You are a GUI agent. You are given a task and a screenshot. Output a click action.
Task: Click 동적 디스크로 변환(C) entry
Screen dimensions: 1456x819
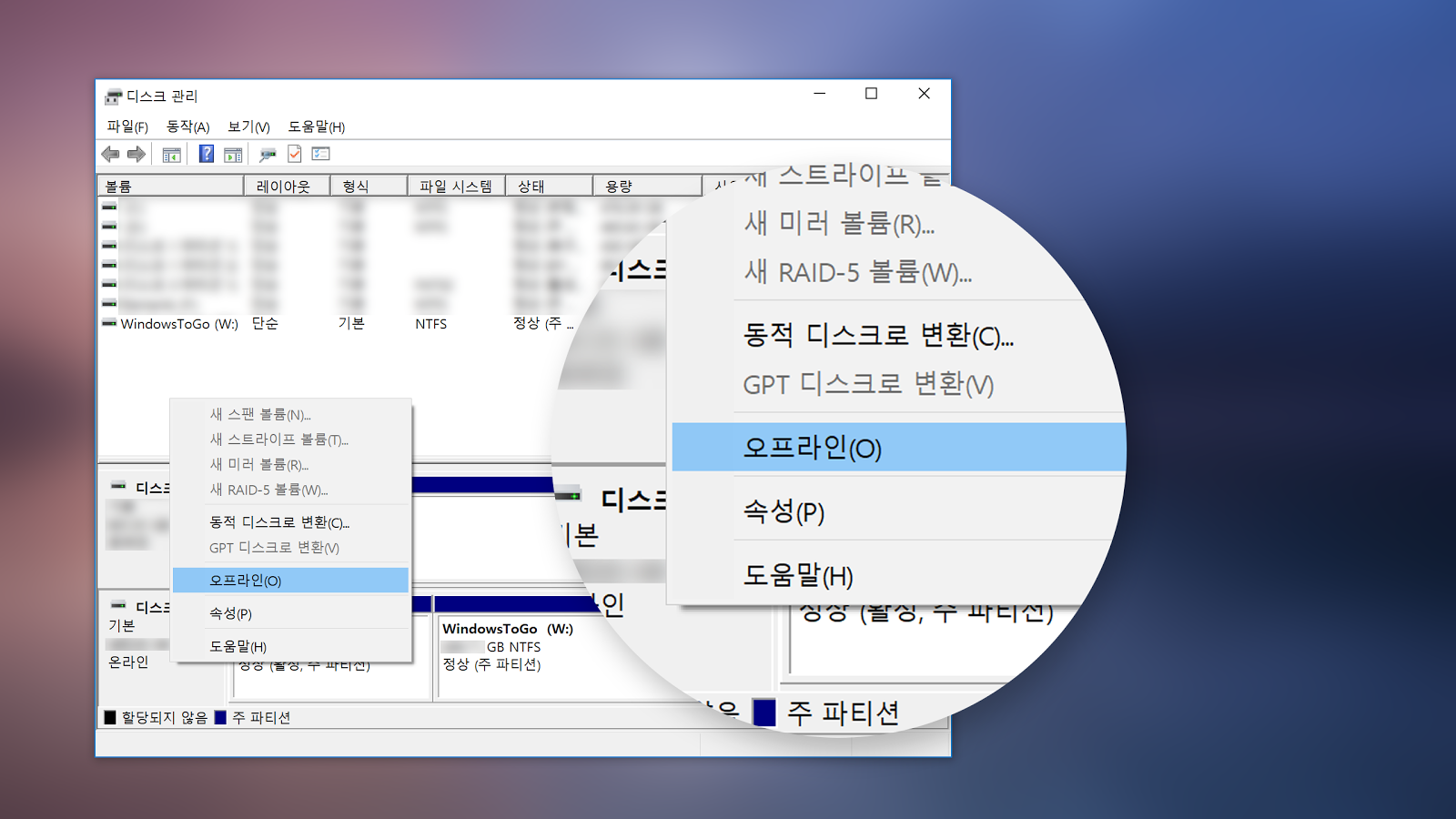coord(278,522)
